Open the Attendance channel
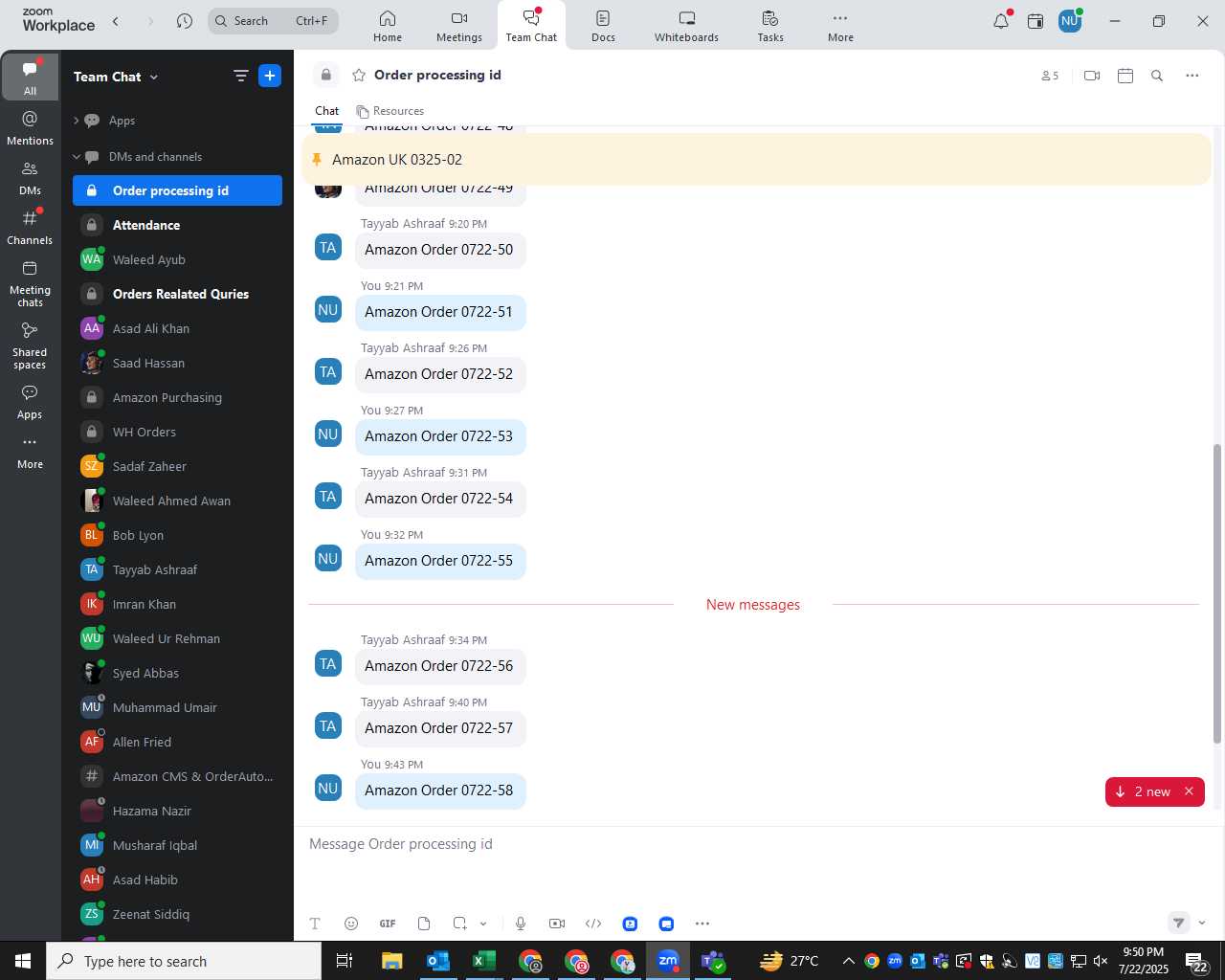The width and height of the screenshot is (1225, 980). [x=177, y=225]
